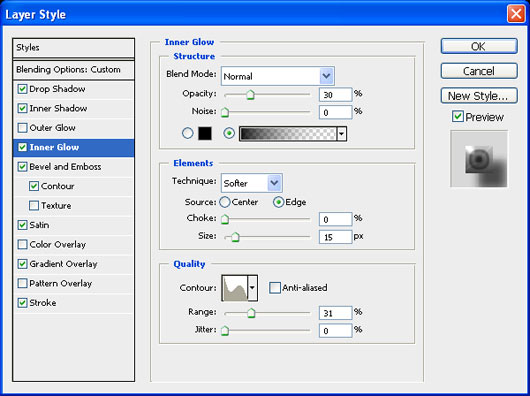
Task: Click the Cancel button
Action: pos(479,71)
